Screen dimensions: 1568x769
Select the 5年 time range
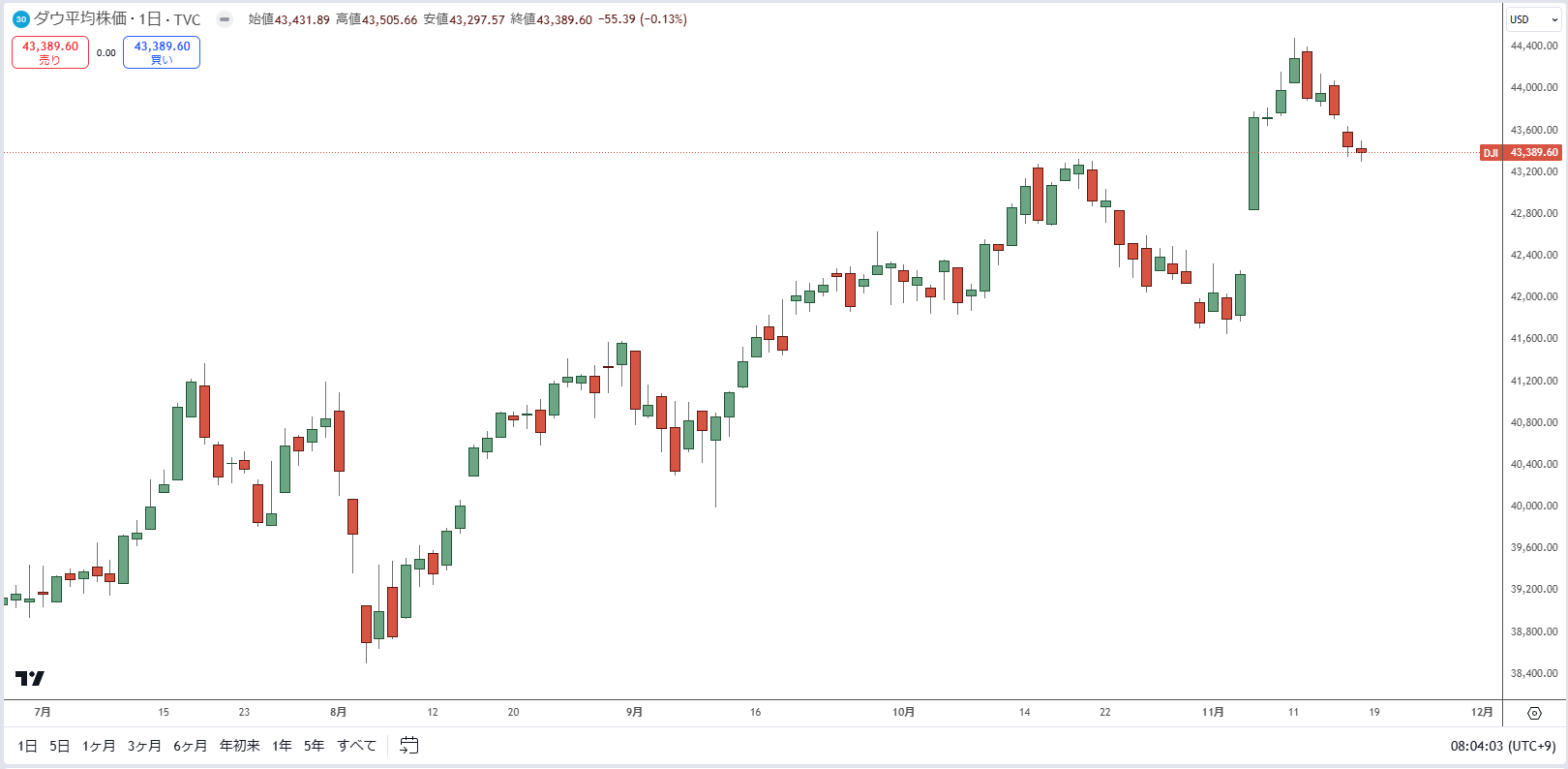point(315,746)
